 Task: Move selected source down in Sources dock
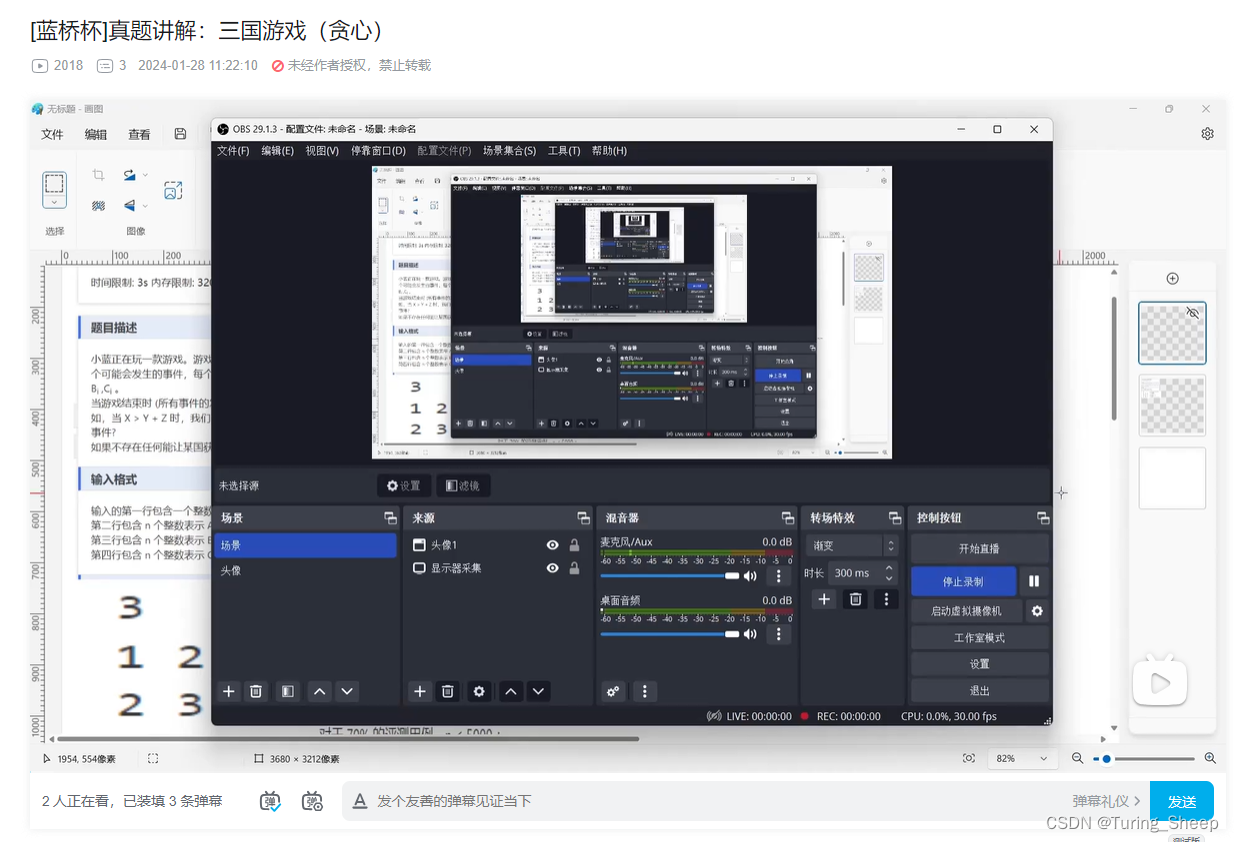click(538, 691)
